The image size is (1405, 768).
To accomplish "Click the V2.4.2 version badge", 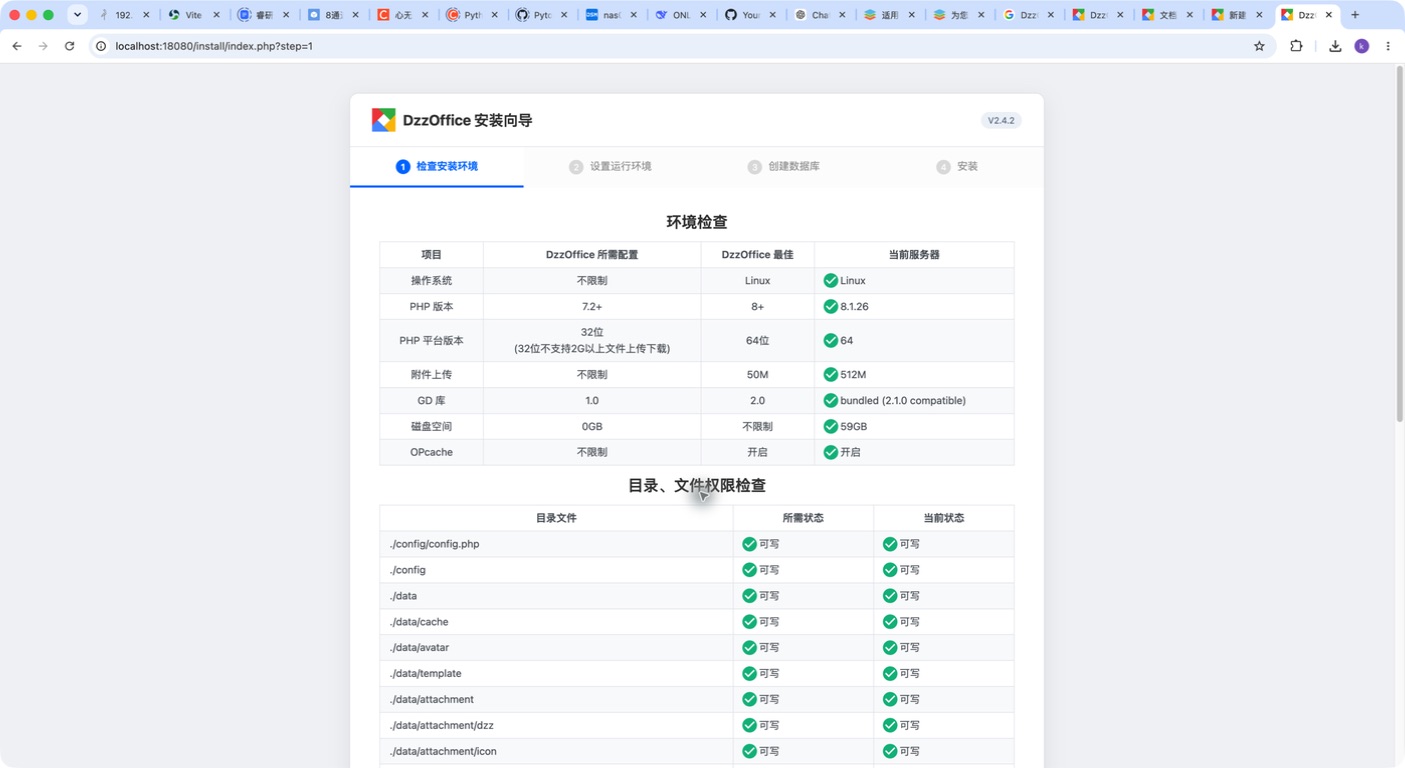I will [x=1001, y=120].
